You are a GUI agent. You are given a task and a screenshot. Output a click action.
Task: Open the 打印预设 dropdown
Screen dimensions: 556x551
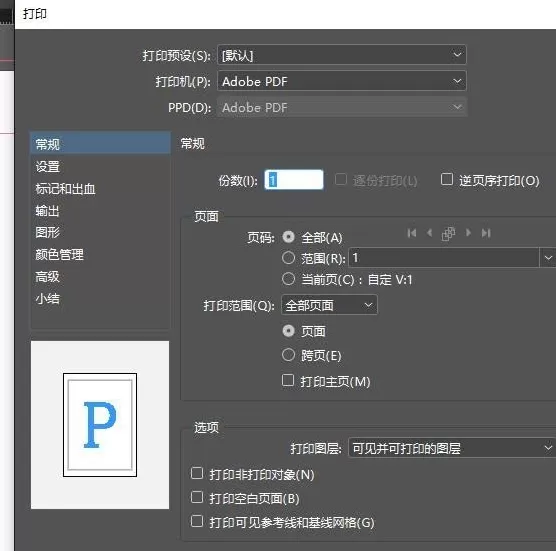(341, 55)
